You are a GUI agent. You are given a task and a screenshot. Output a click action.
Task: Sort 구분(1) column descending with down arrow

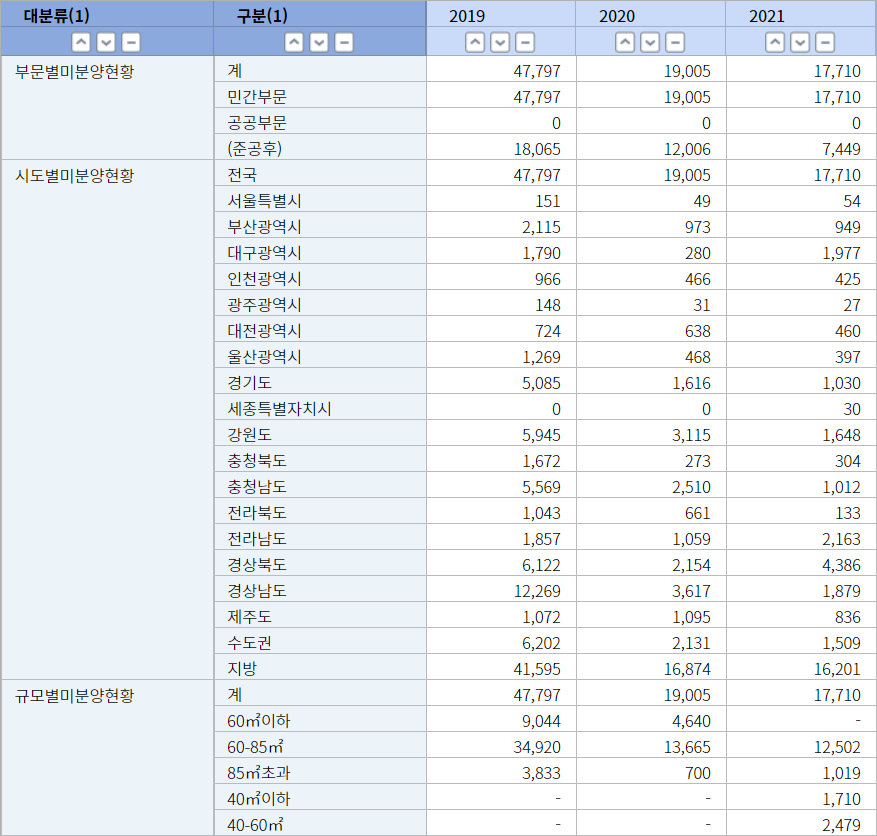coord(319,42)
